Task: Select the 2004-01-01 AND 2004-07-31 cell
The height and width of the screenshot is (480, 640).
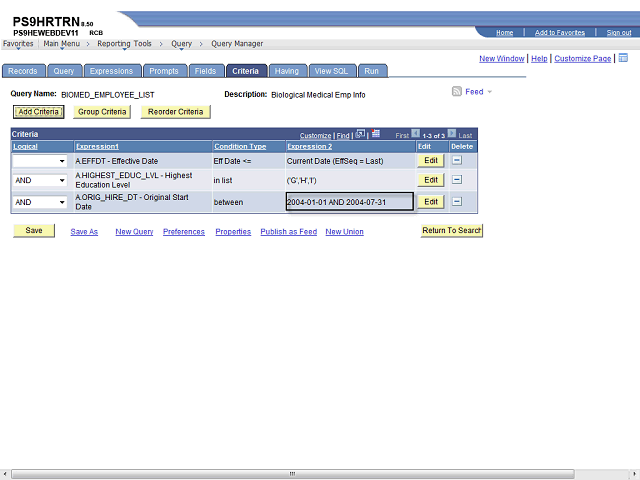Action: [x=350, y=202]
